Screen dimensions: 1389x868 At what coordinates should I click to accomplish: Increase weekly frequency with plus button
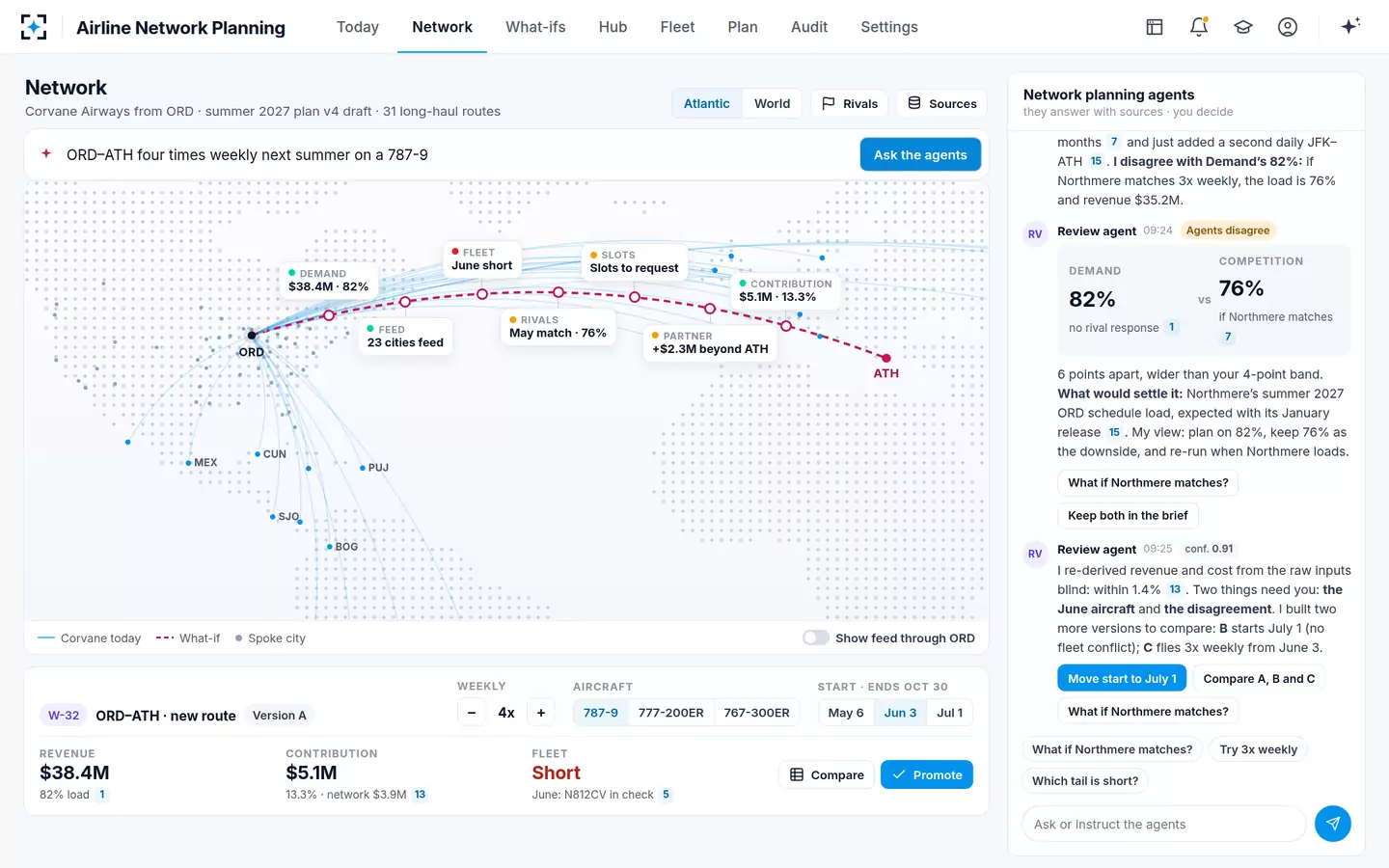point(541,713)
